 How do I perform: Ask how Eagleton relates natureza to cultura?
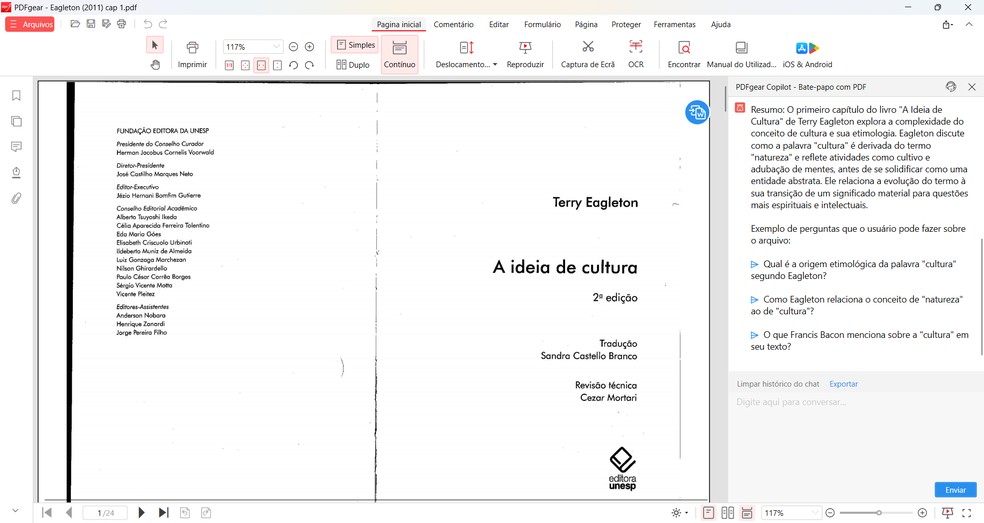click(857, 305)
